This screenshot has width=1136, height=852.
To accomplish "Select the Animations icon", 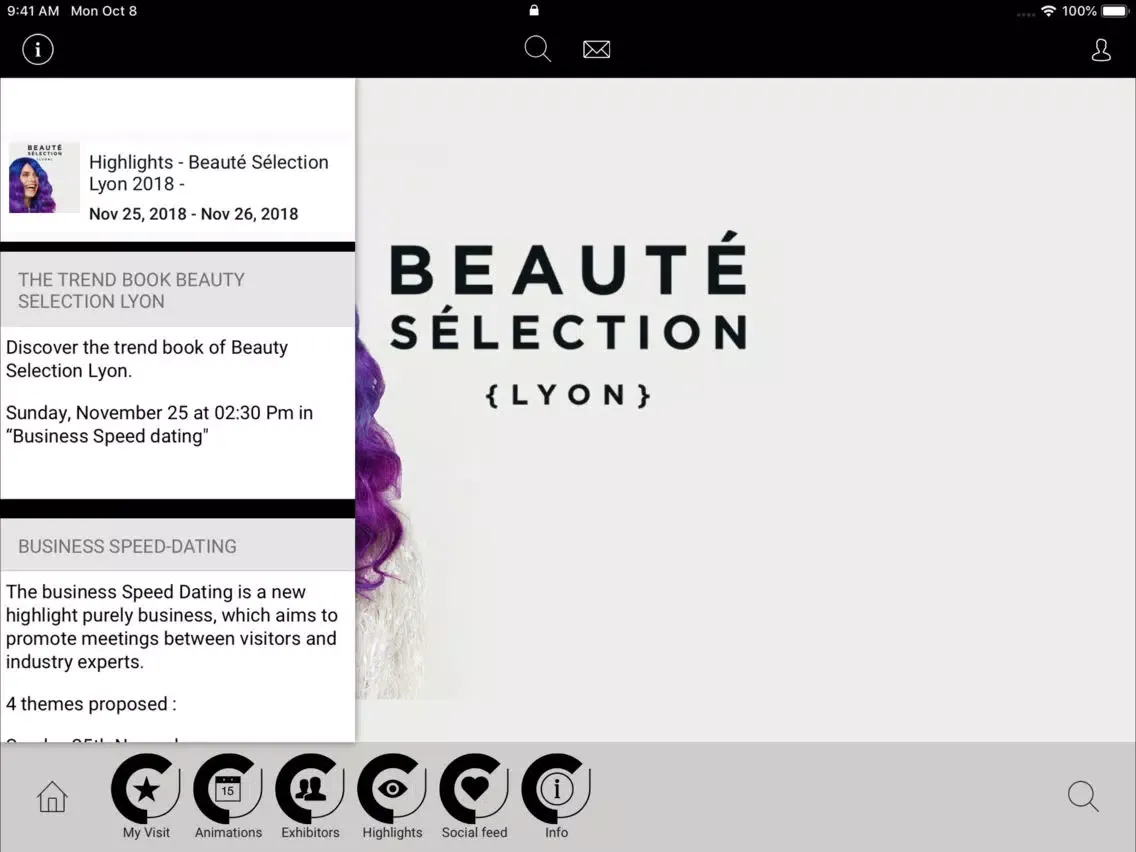I will click(x=228, y=797).
